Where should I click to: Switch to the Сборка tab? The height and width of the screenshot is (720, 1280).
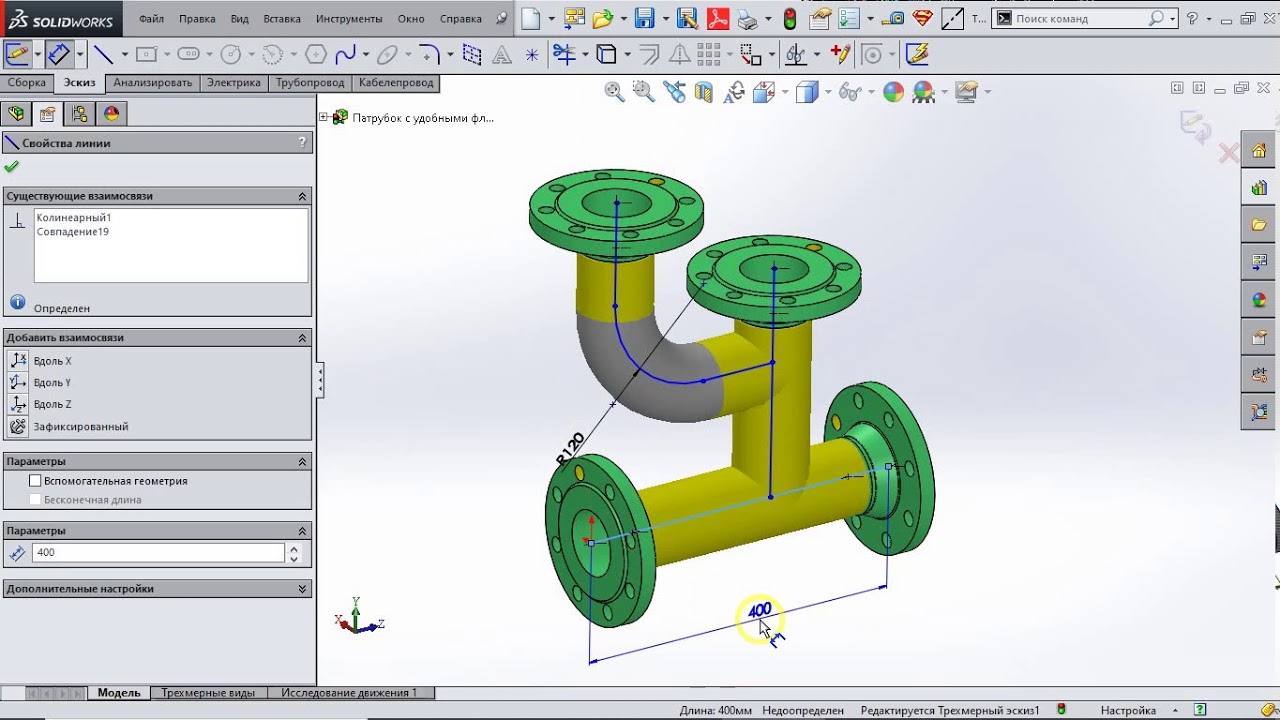pos(27,83)
